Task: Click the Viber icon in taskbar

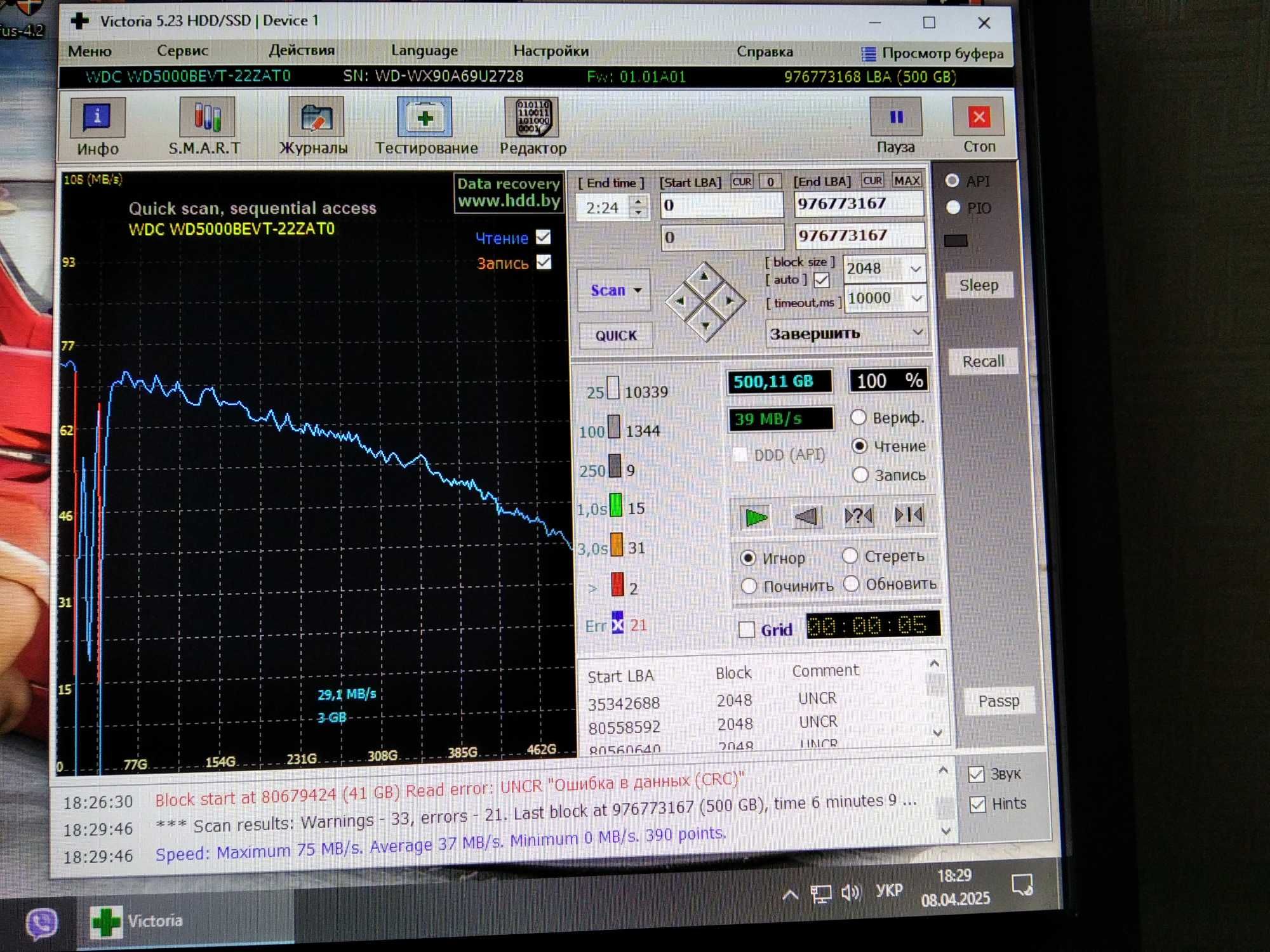Action: click(x=42, y=923)
